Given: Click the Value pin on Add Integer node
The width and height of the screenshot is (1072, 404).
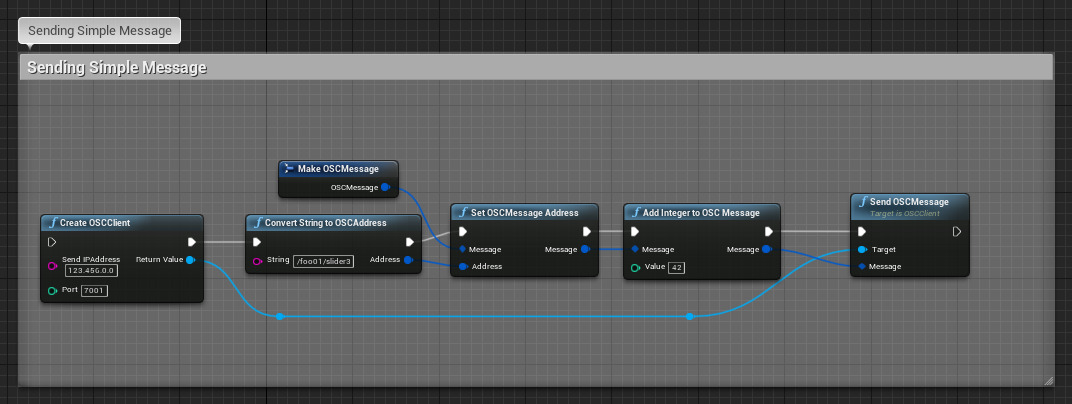Looking at the screenshot, I should [x=635, y=267].
